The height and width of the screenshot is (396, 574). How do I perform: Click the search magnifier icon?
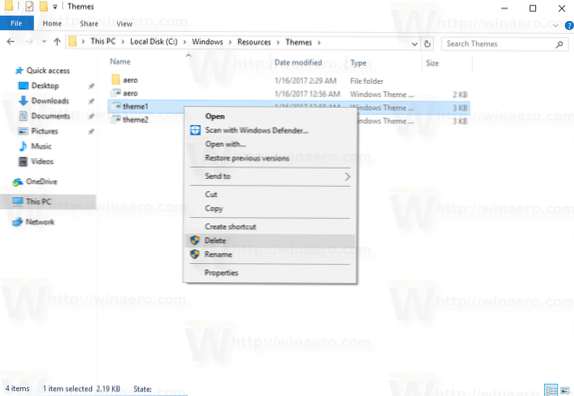[x=559, y=44]
